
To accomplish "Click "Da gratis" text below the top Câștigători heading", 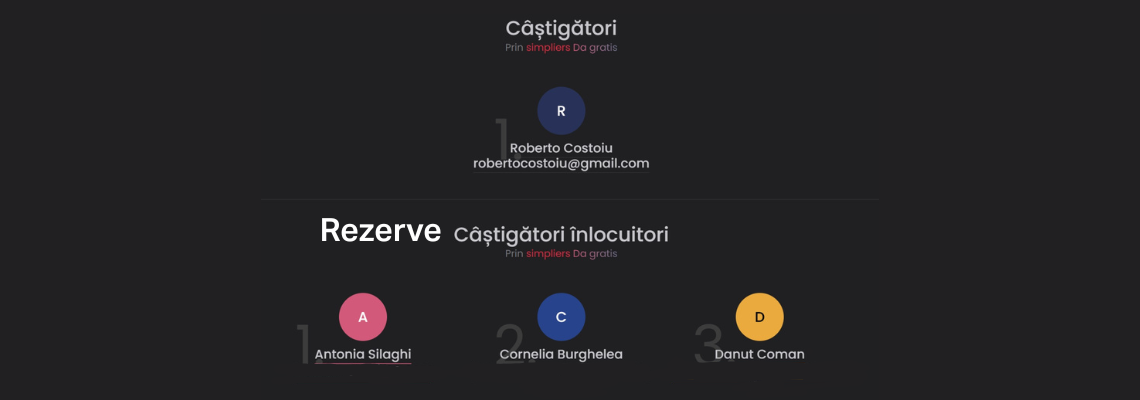I will tap(595, 47).
